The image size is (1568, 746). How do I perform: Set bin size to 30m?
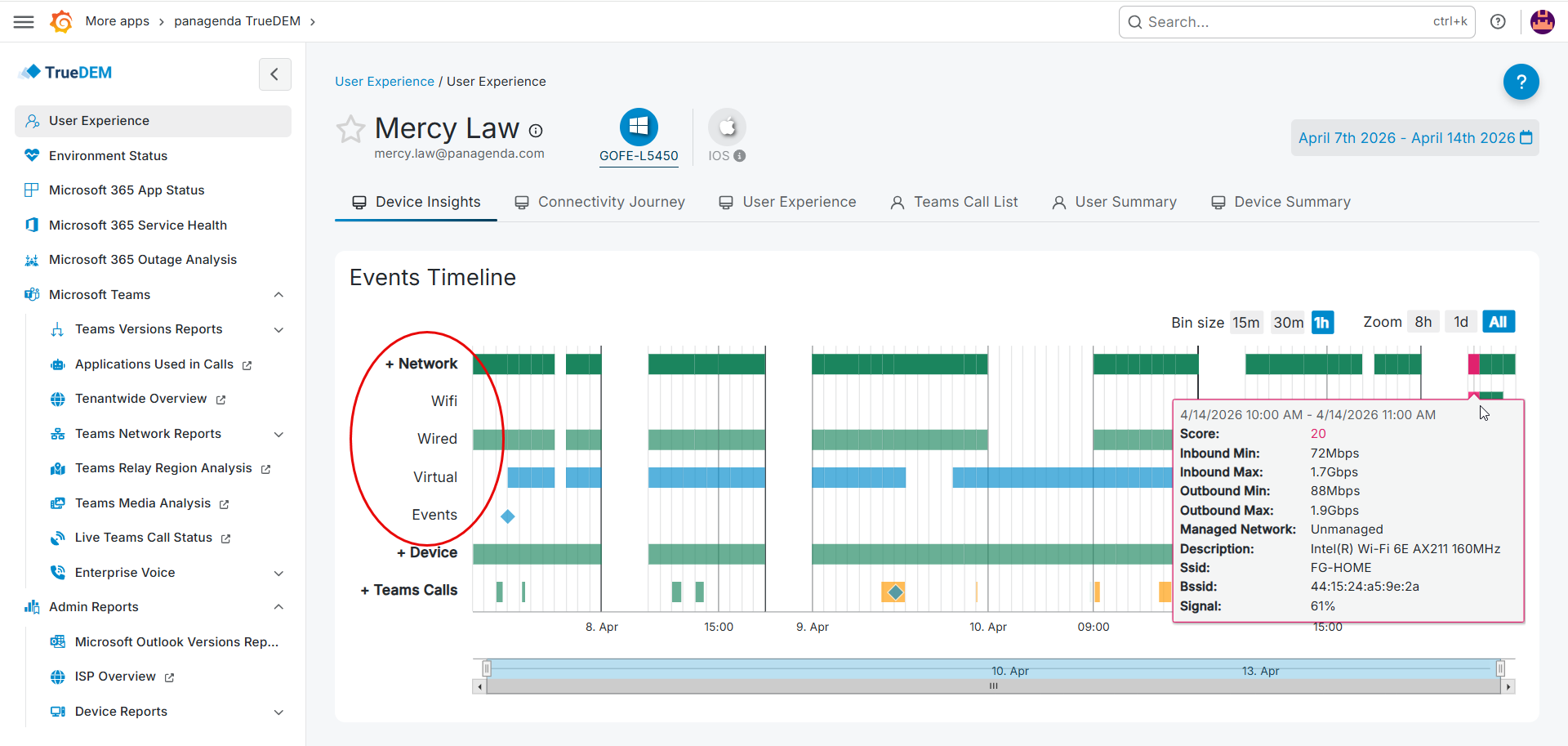[1288, 323]
